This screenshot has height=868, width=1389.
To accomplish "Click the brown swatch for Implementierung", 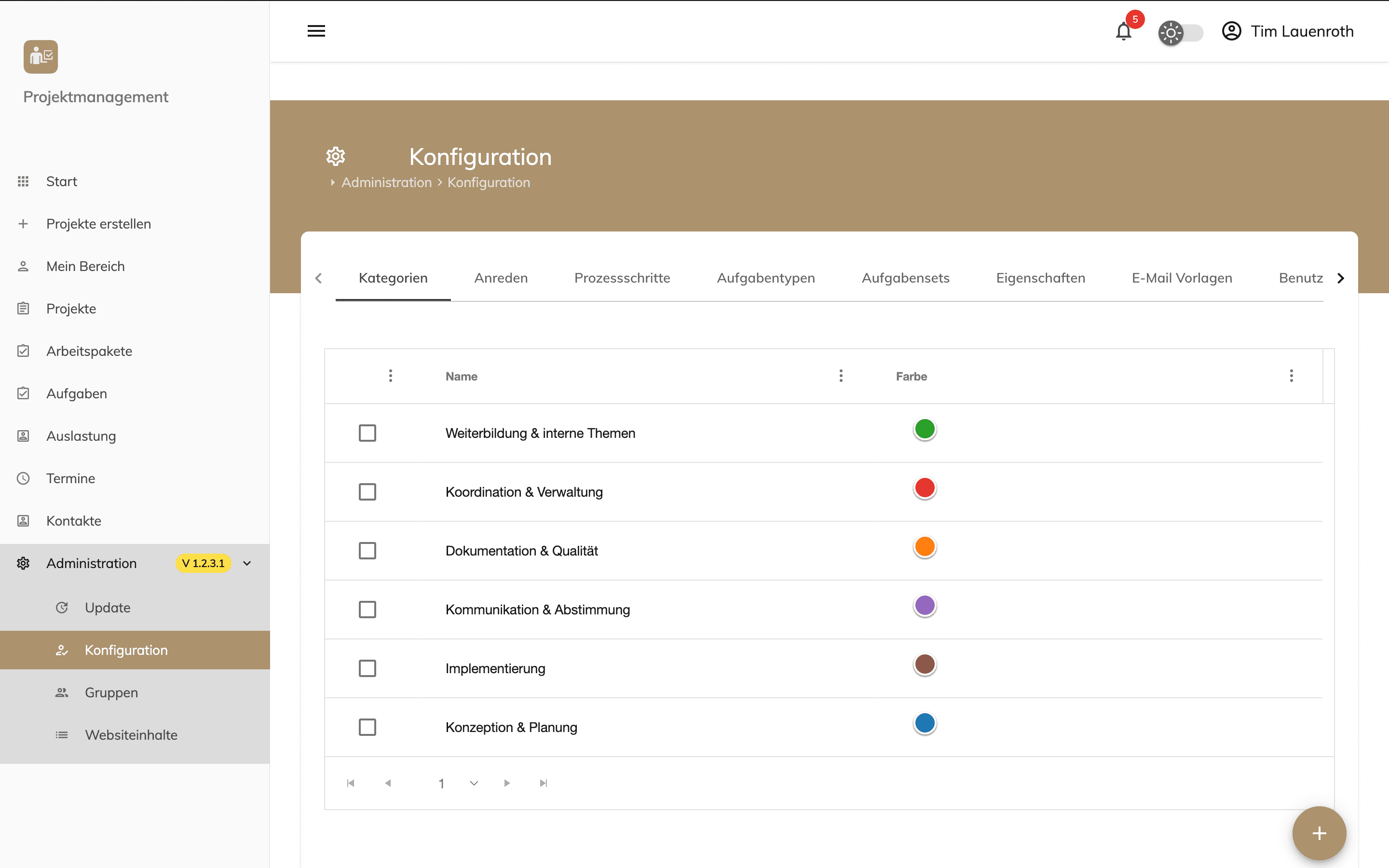I will [925, 665].
